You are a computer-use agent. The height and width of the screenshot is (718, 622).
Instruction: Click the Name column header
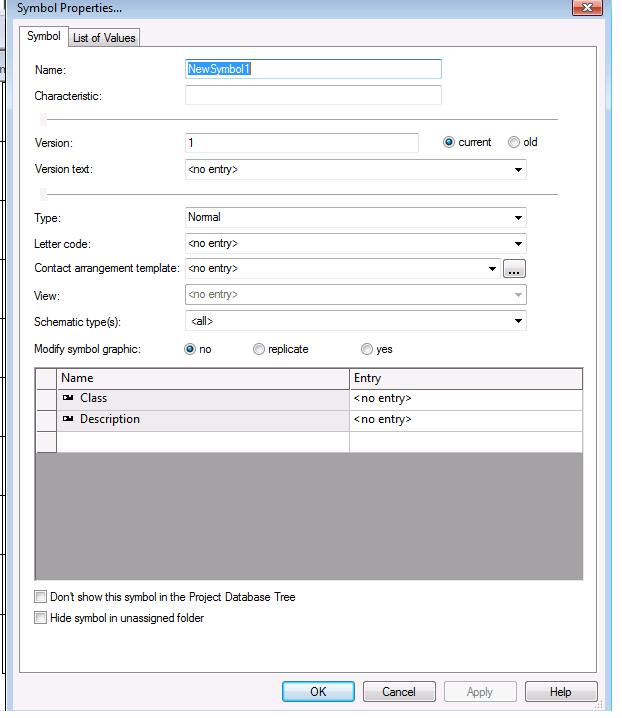point(203,379)
